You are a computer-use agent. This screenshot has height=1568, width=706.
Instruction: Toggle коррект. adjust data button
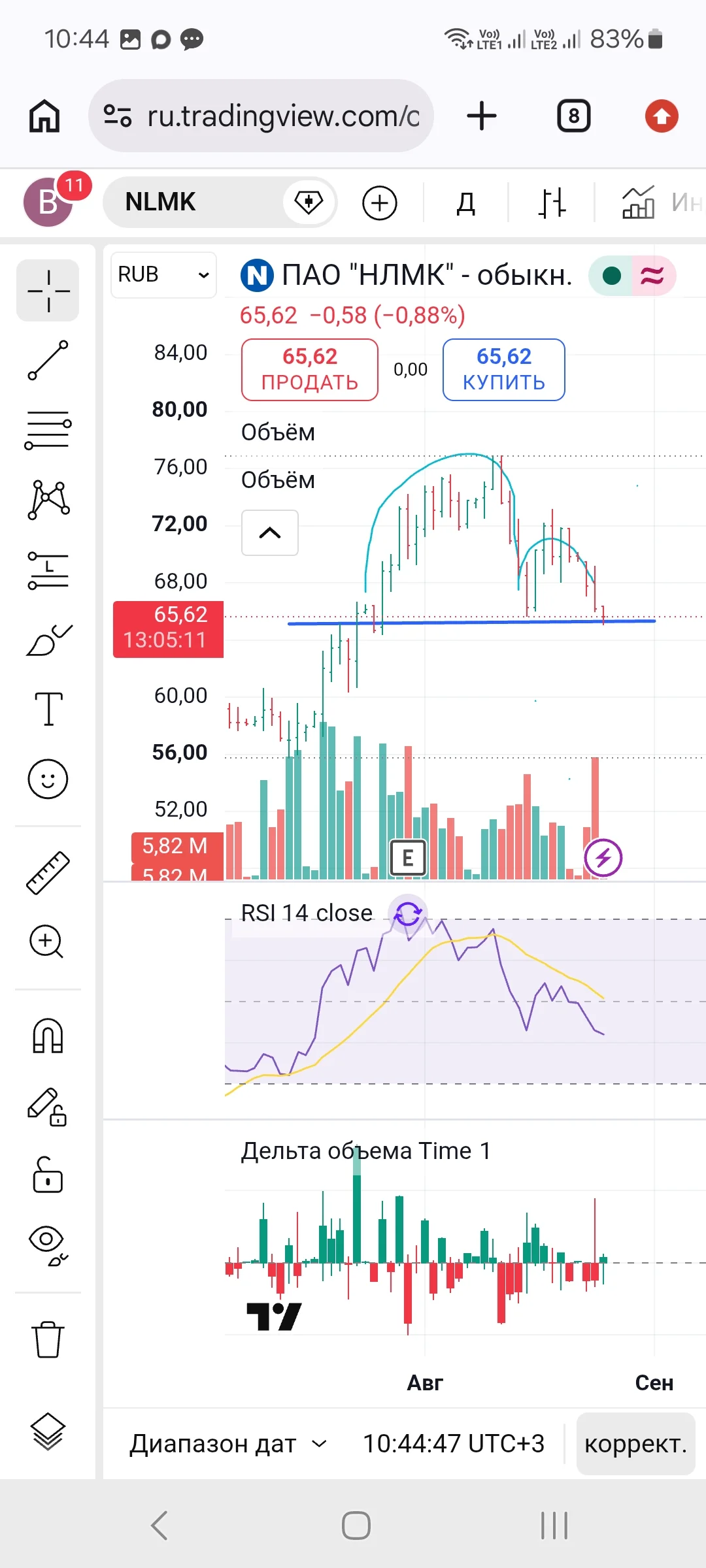(x=635, y=1444)
